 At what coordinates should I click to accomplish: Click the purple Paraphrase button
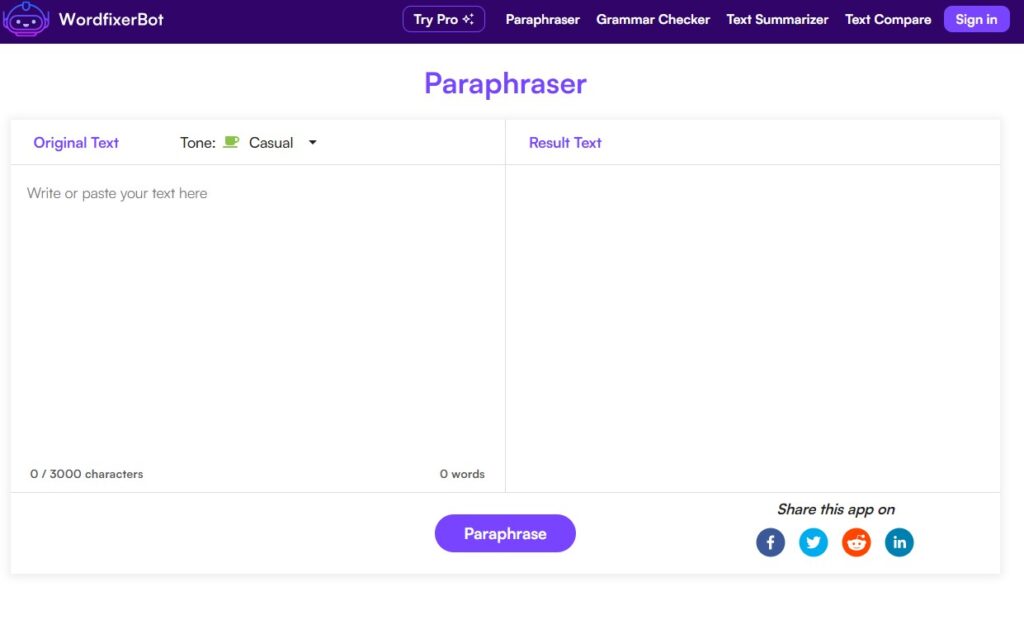coord(505,534)
